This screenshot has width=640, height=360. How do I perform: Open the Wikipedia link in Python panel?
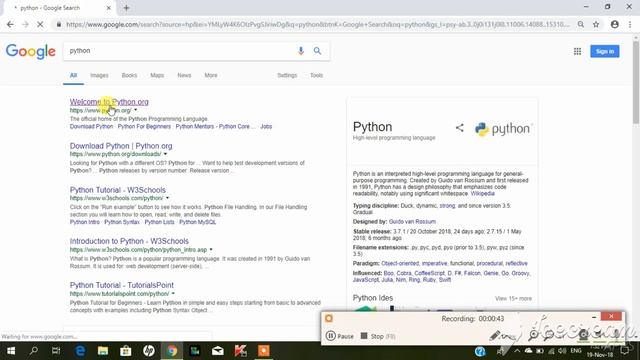point(482,193)
